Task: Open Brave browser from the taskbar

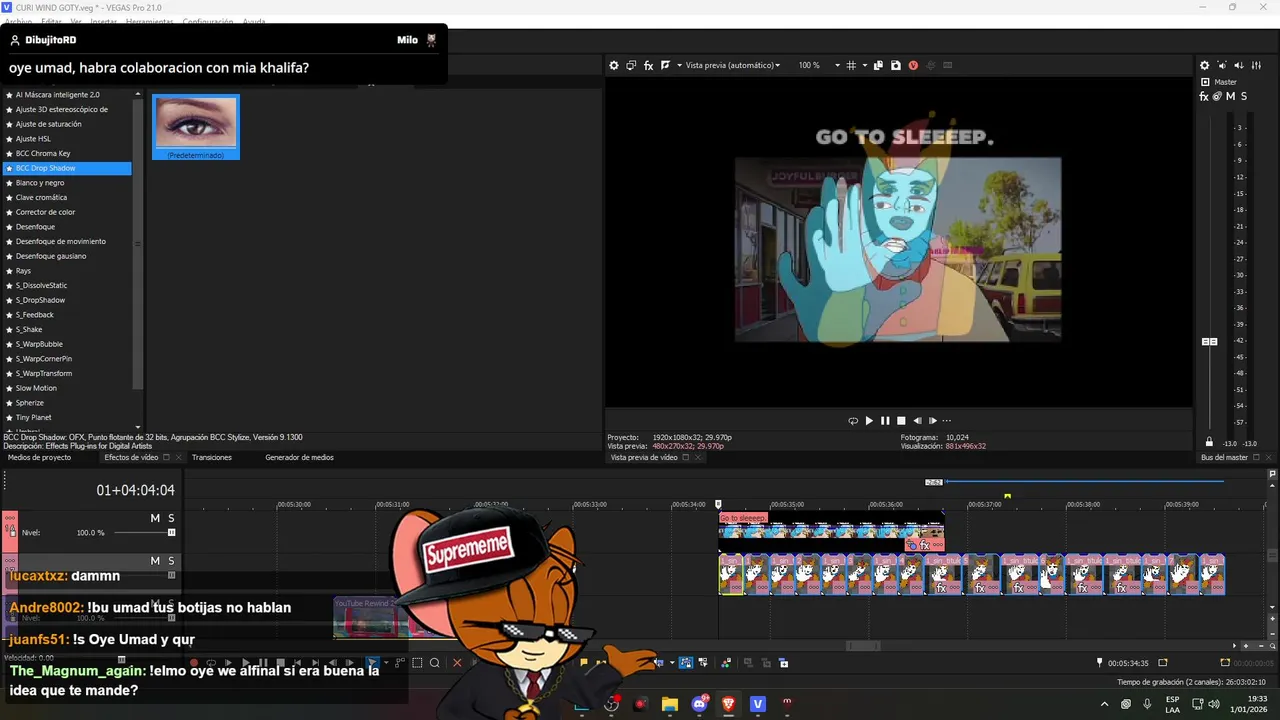Action: point(728,704)
